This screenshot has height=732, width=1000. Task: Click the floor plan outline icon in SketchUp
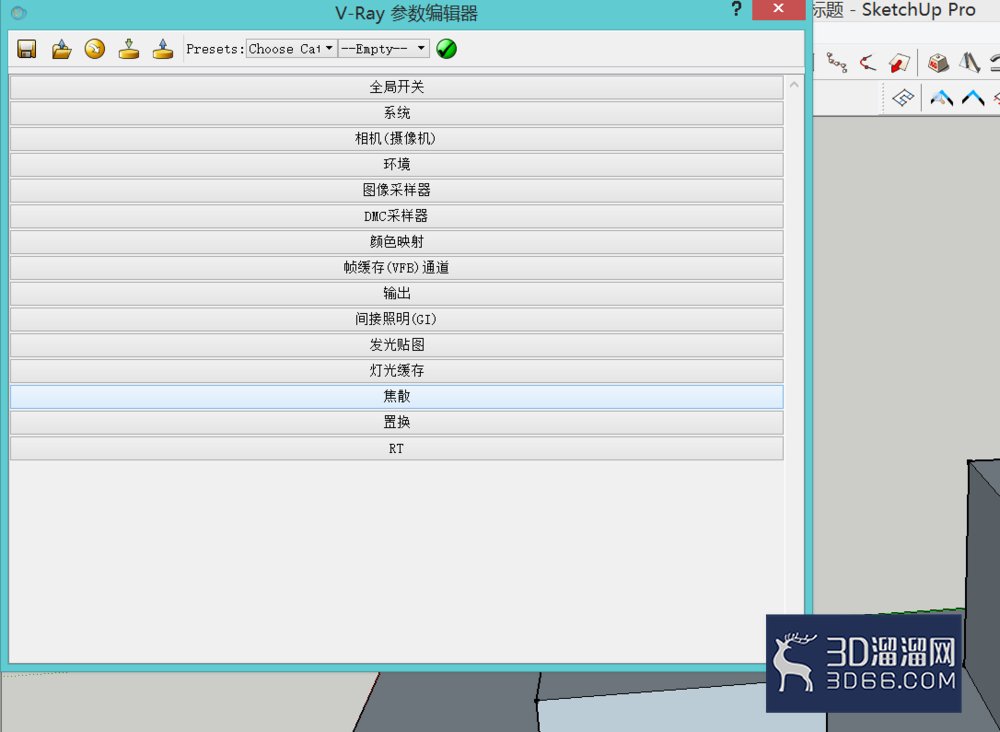click(903, 98)
